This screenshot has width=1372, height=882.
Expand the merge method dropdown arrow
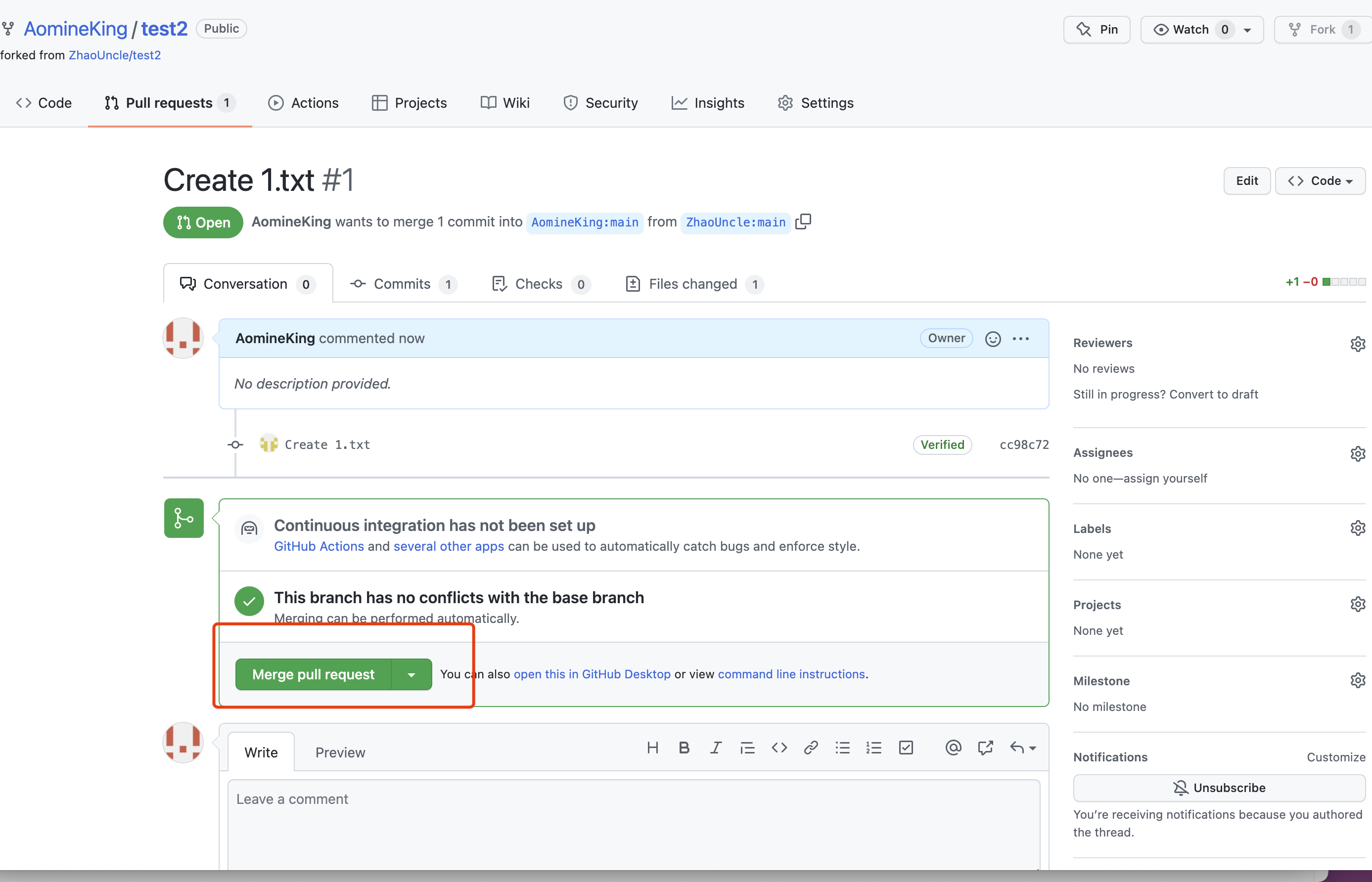click(412, 675)
